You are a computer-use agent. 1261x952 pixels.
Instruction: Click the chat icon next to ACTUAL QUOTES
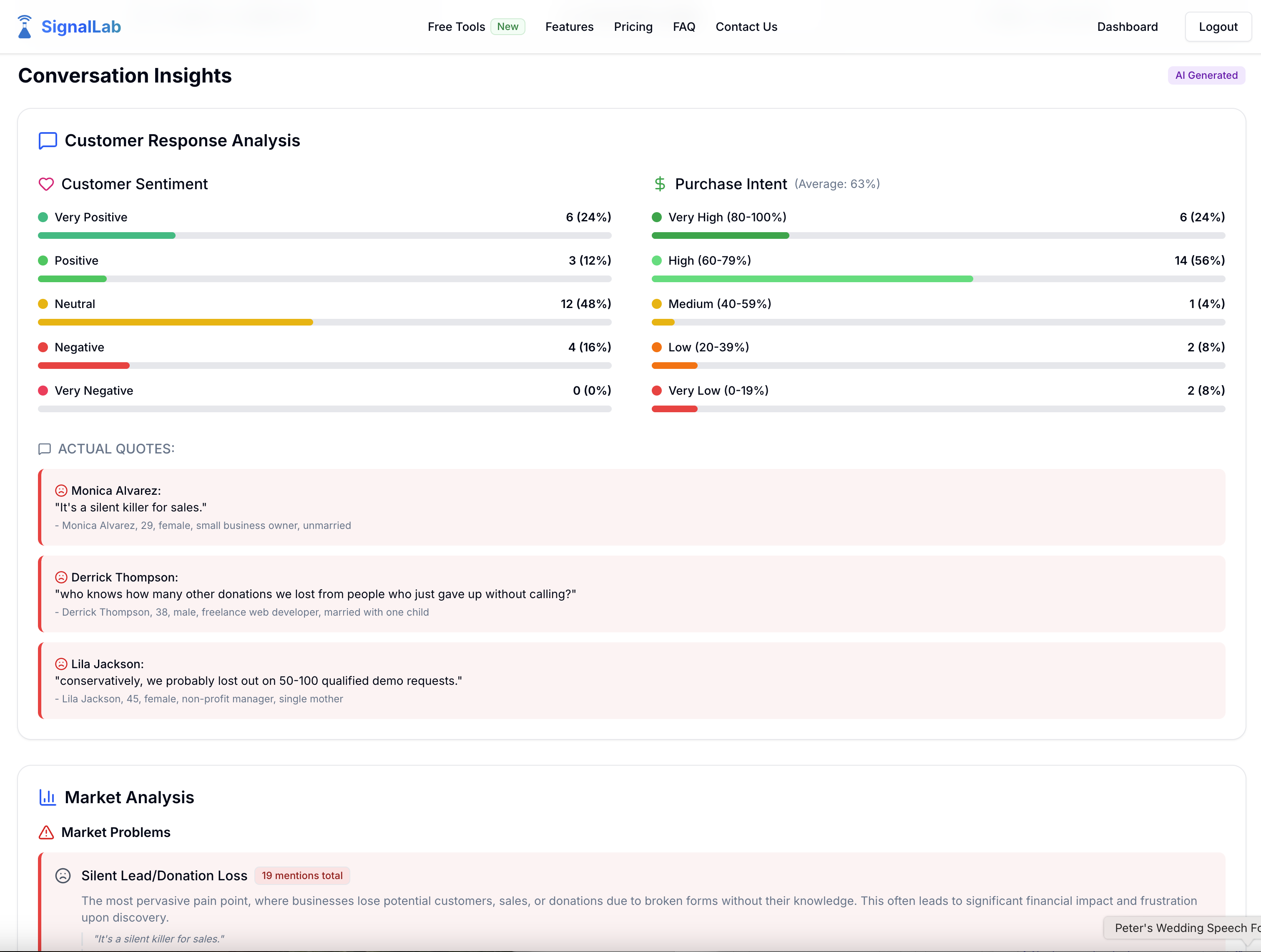pyautogui.click(x=45, y=449)
